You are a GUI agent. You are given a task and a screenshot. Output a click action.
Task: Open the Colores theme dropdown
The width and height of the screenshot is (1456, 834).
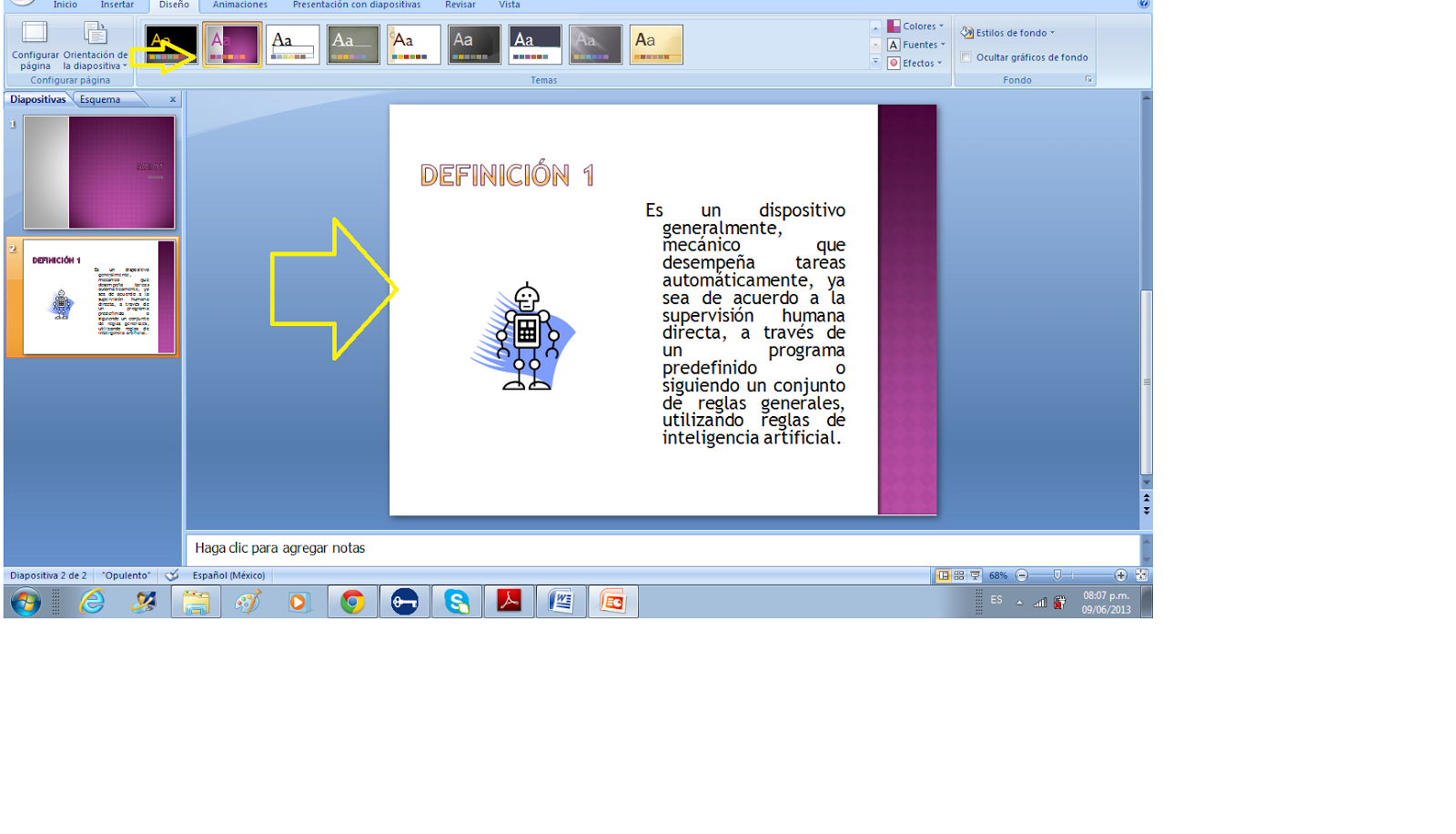pyautogui.click(x=917, y=25)
